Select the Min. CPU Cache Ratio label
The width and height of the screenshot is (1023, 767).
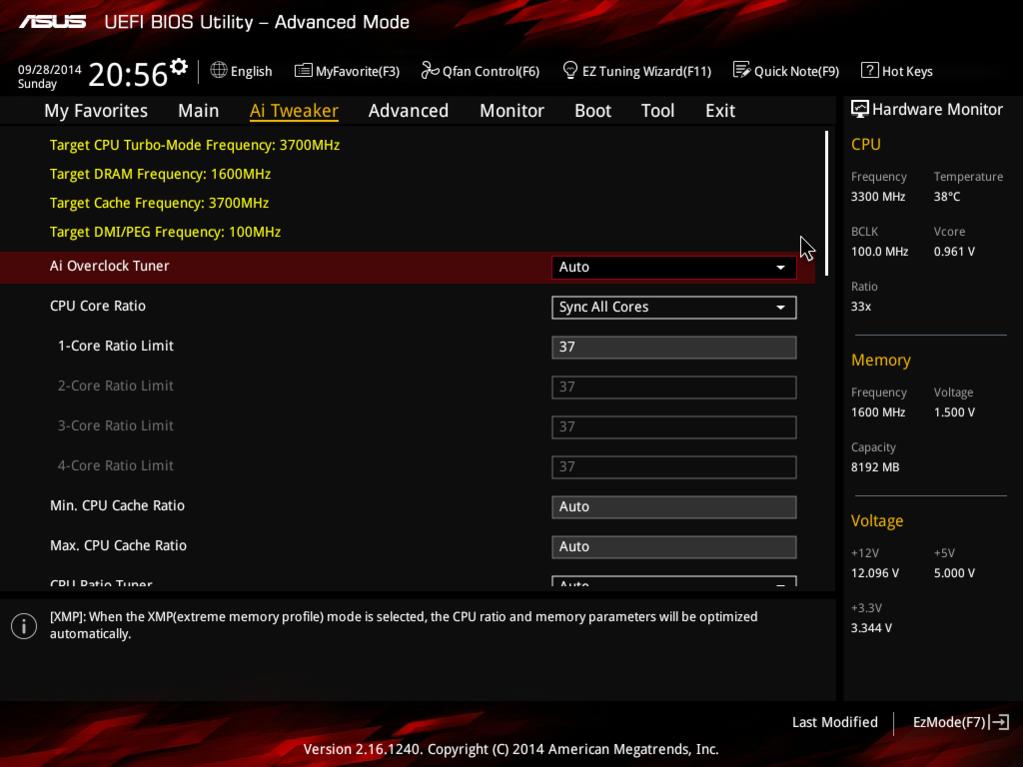[117, 505]
